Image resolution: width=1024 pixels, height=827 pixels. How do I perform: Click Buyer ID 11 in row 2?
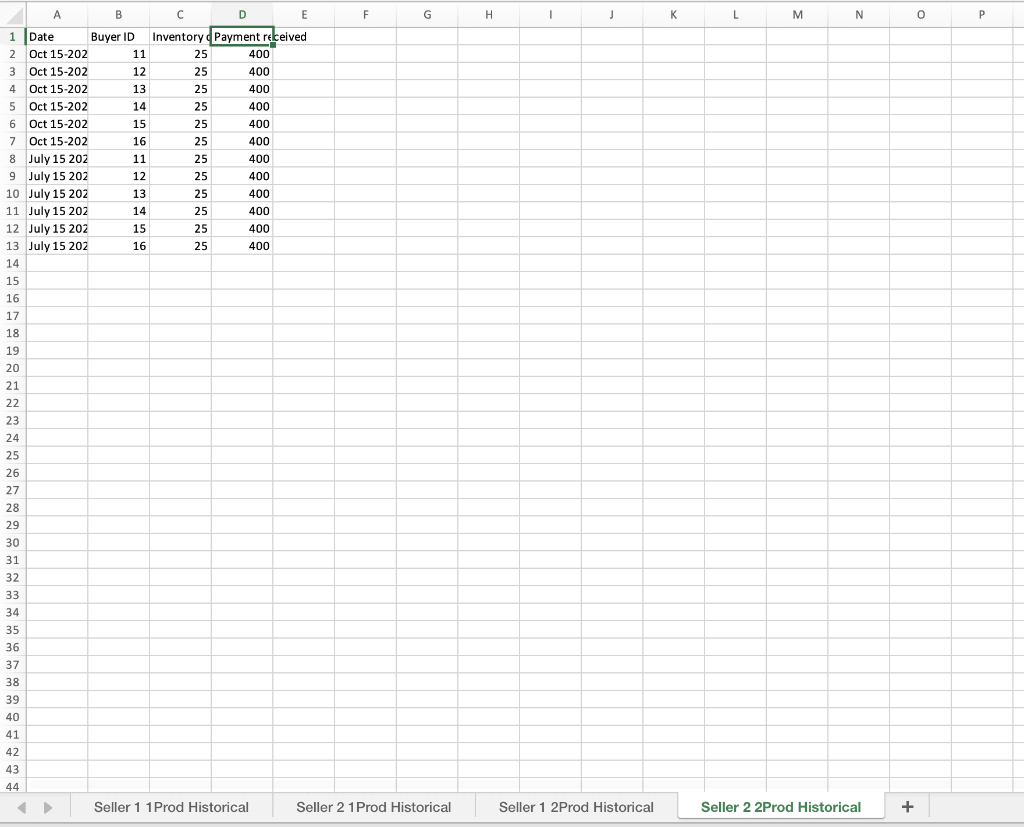[118, 54]
